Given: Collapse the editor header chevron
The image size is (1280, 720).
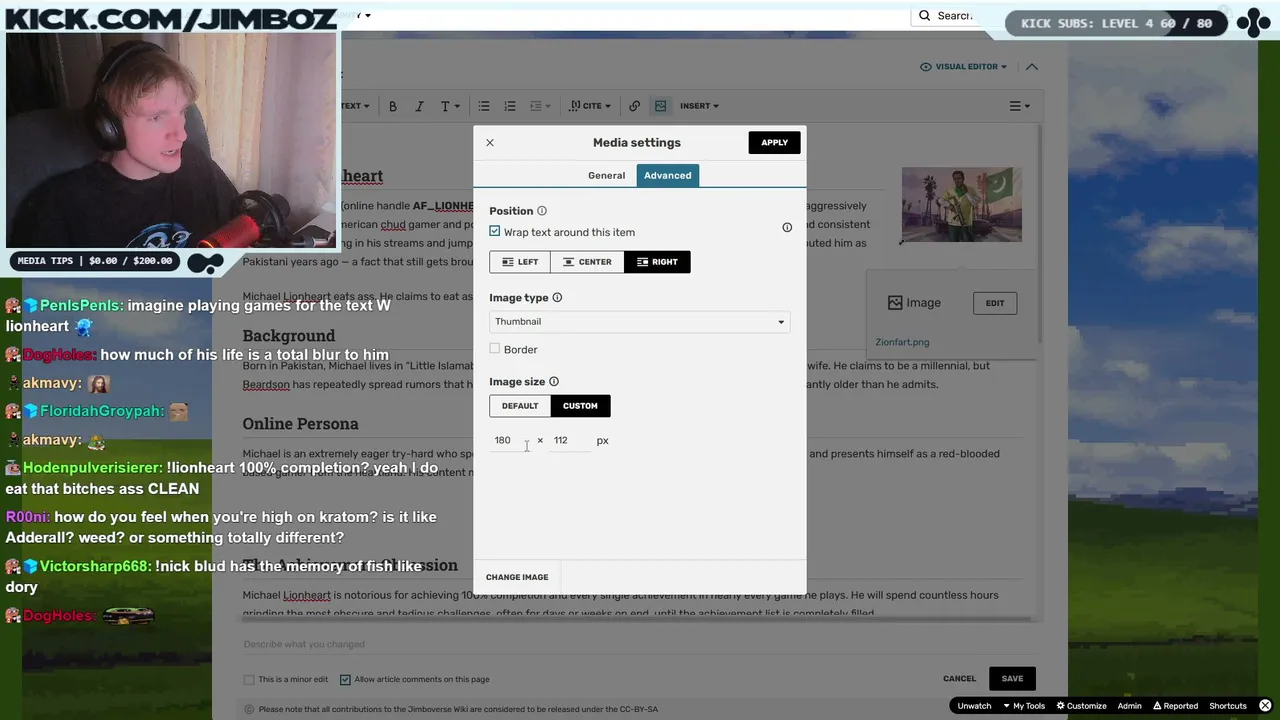Looking at the screenshot, I should tap(1032, 67).
